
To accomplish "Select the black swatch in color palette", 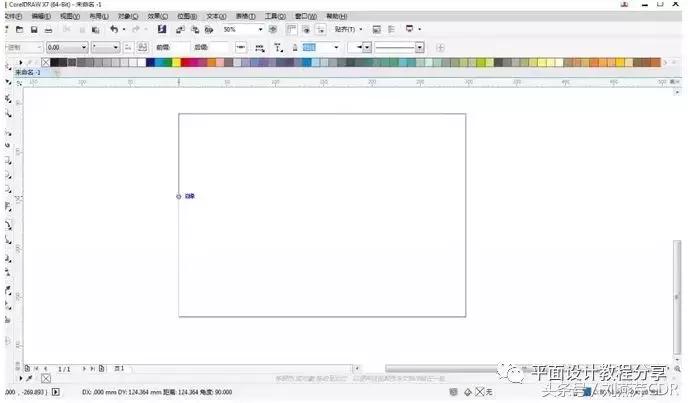I will click(54, 62).
